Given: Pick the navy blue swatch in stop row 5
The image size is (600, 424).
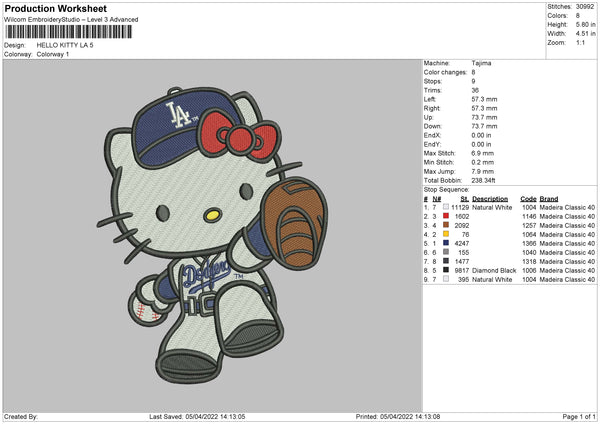Looking at the screenshot, I should point(446,243).
